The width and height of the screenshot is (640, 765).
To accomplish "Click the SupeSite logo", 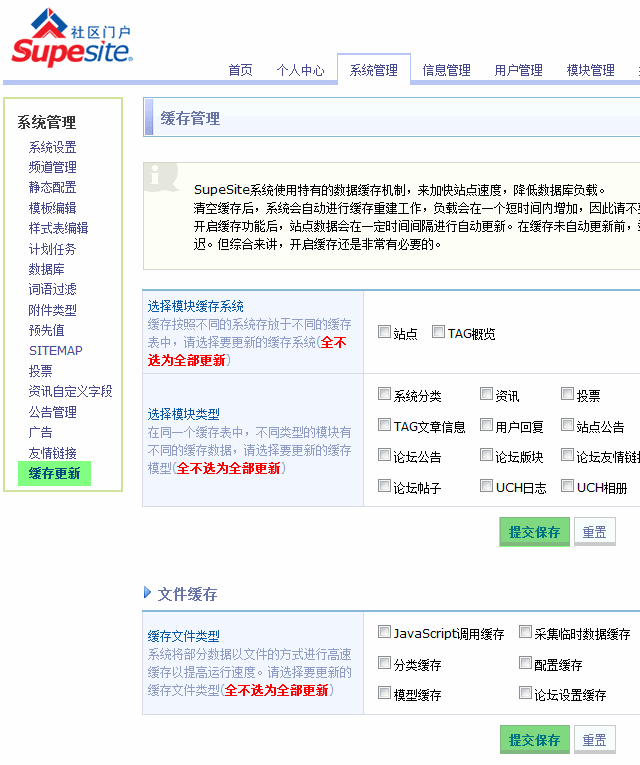I will click(x=72, y=39).
